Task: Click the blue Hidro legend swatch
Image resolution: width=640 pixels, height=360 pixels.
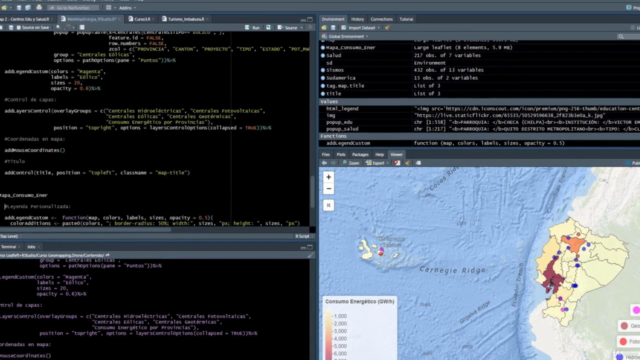Action: pos(620,357)
